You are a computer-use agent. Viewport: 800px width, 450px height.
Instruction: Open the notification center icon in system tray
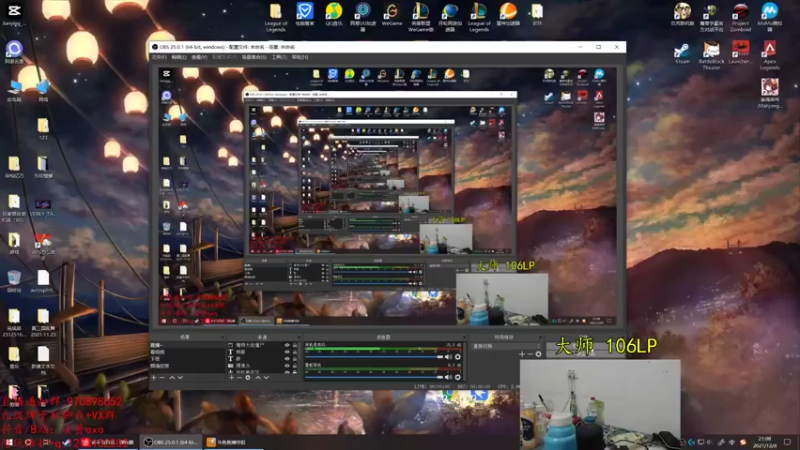tap(787, 442)
